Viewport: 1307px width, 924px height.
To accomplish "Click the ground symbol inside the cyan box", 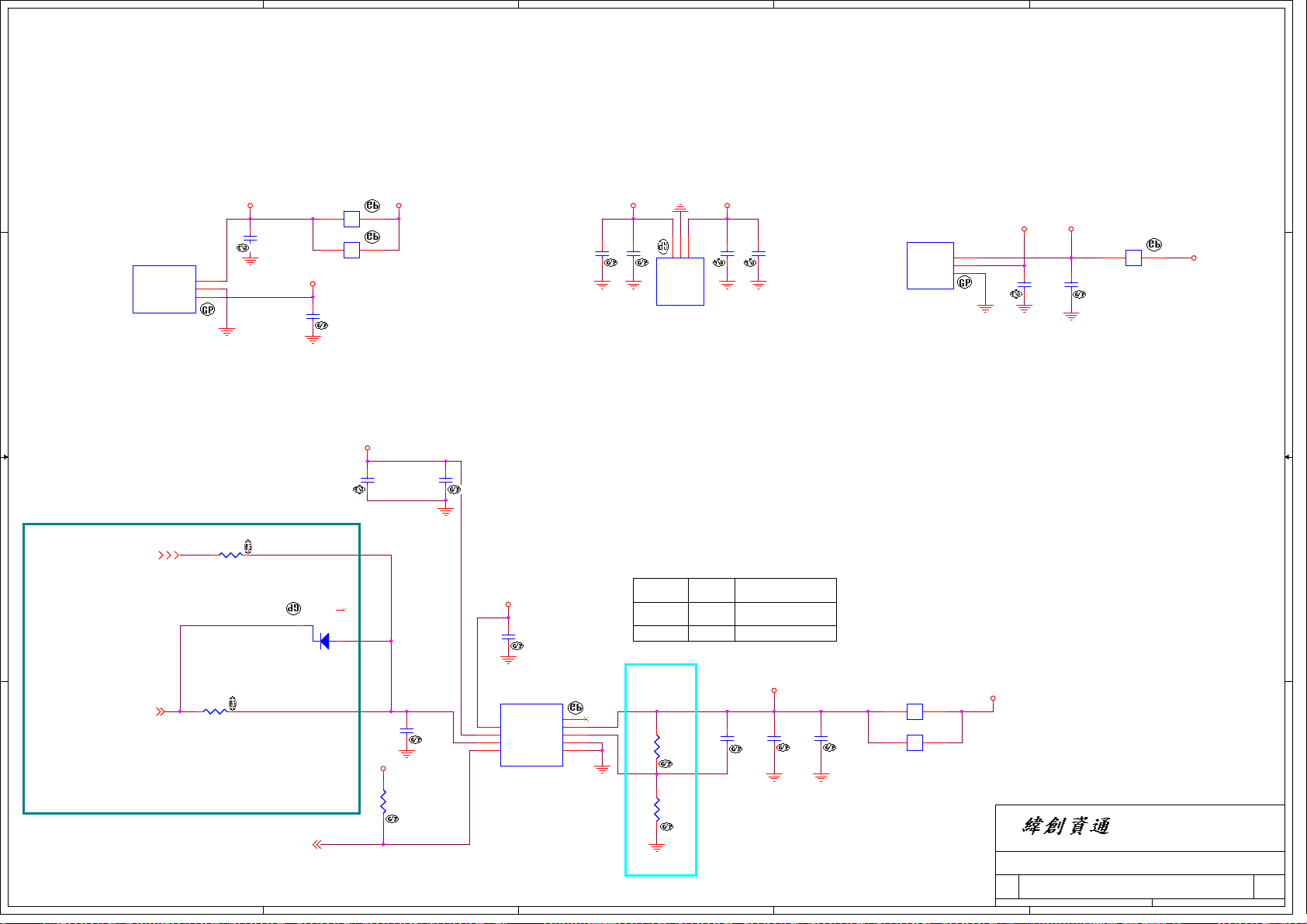I will [x=657, y=848].
